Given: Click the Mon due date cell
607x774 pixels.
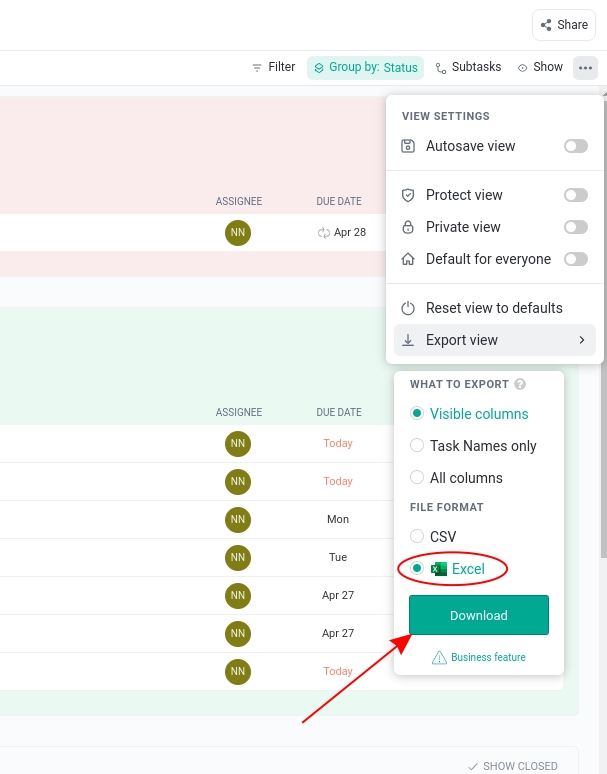Looking at the screenshot, I should tap(338, 519).
